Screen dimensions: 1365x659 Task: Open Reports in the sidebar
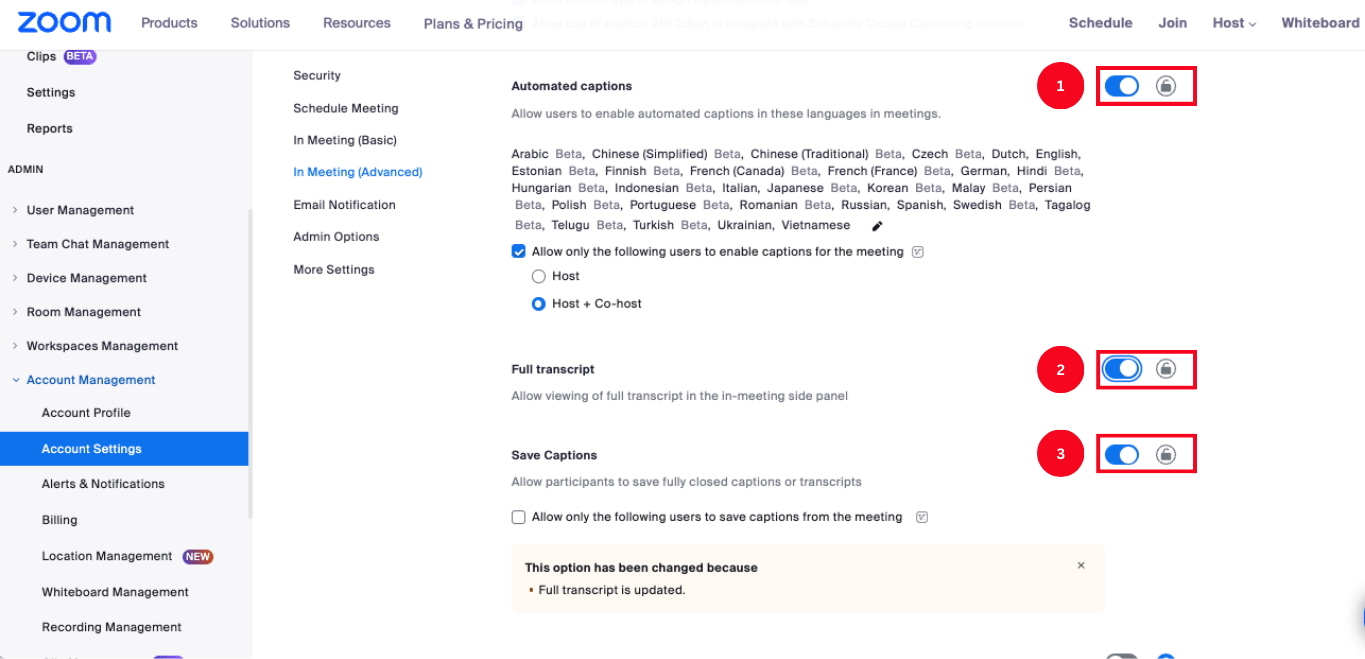pos(50,128)
